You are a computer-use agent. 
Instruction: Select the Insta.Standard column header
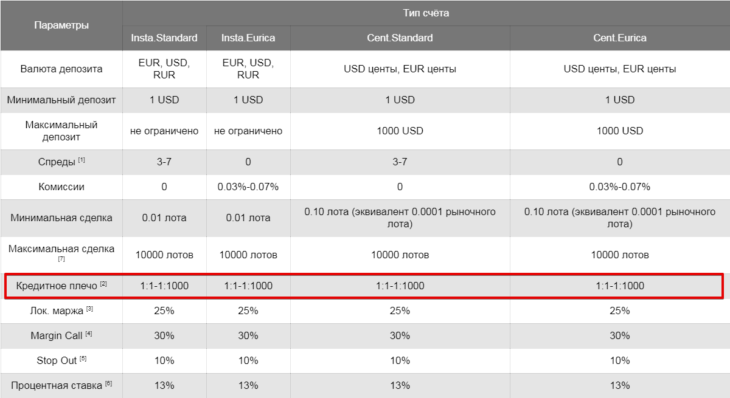pyautogui.click(x=164, y=38)
